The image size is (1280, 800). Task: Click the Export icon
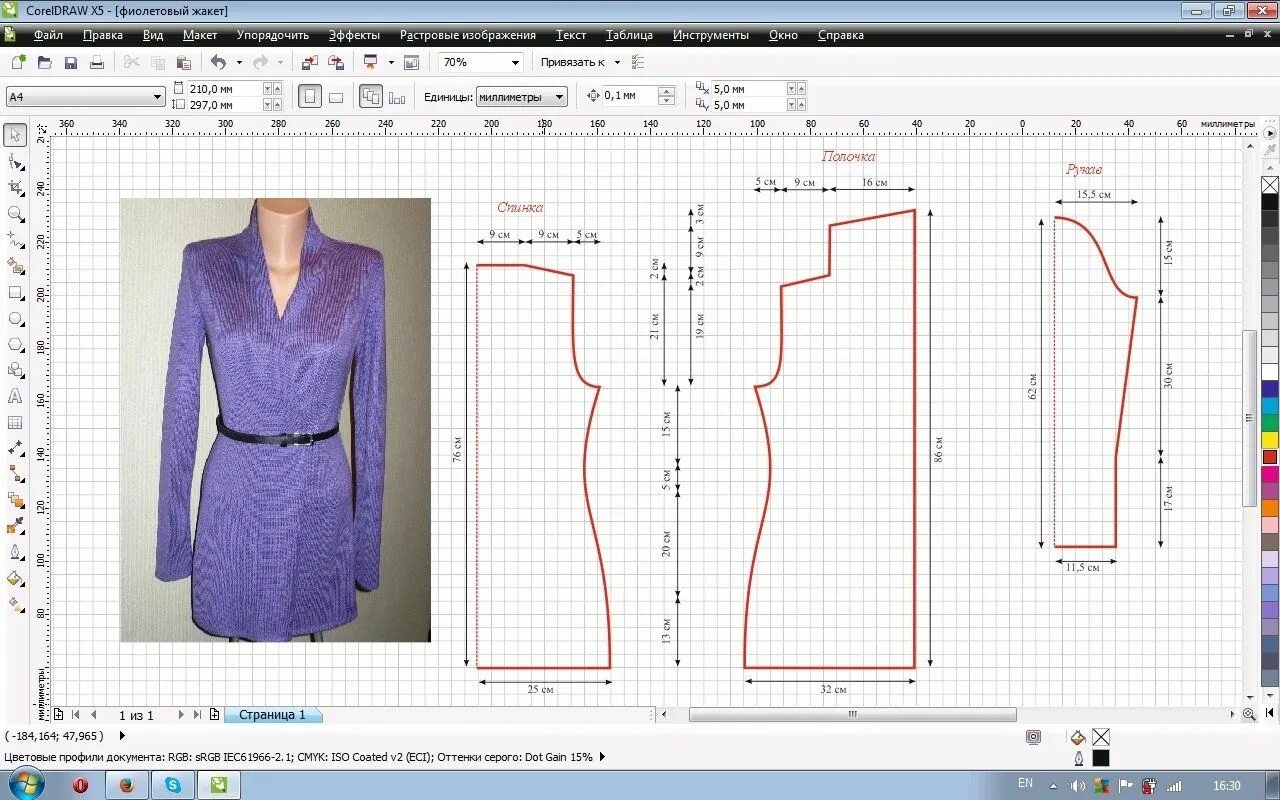[336, 62]
